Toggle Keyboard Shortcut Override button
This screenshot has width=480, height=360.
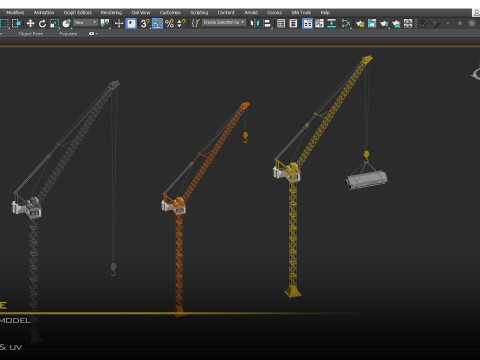click(131, 23)
